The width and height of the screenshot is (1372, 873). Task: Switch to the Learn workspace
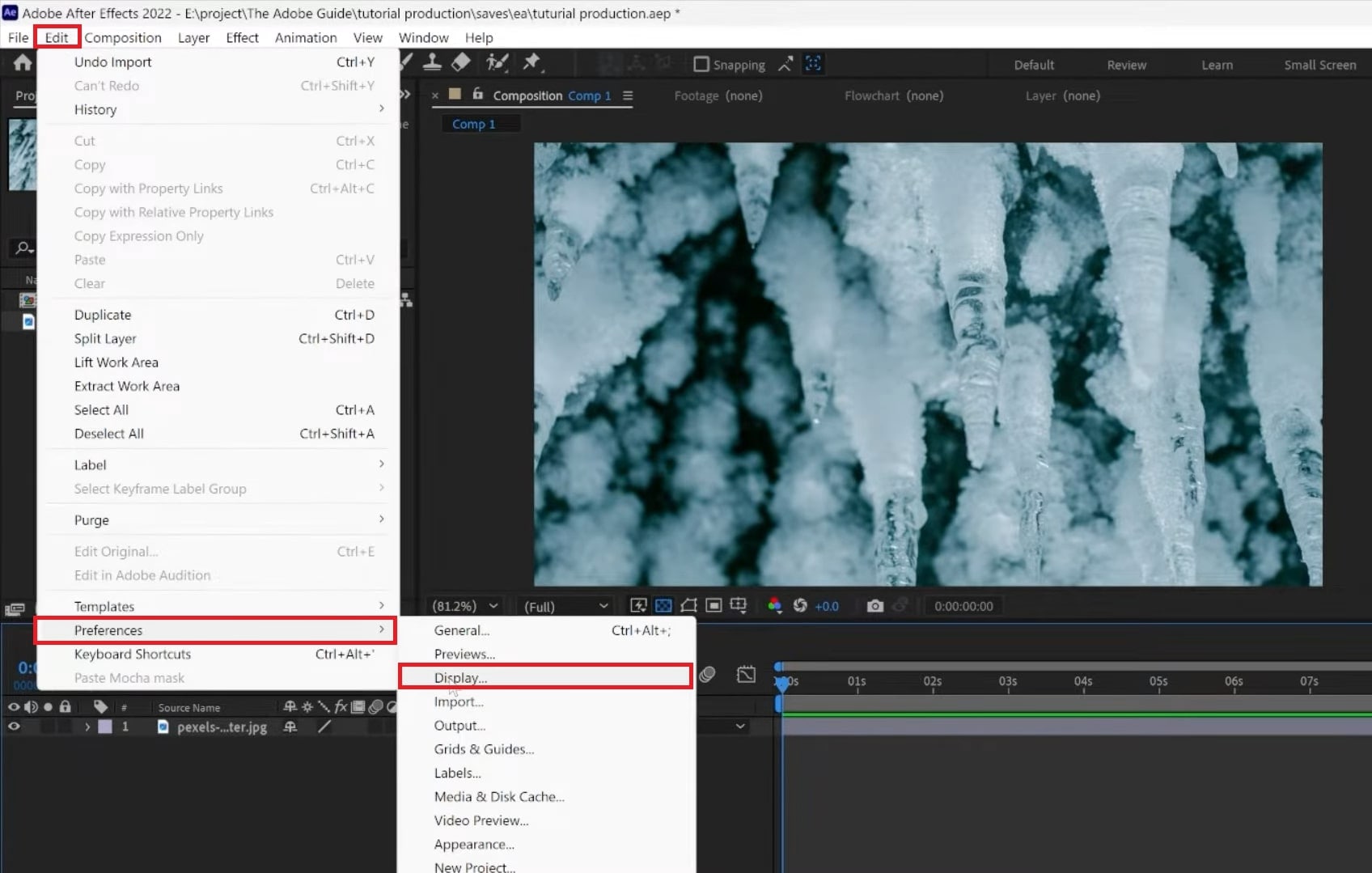pos(1217,65)
